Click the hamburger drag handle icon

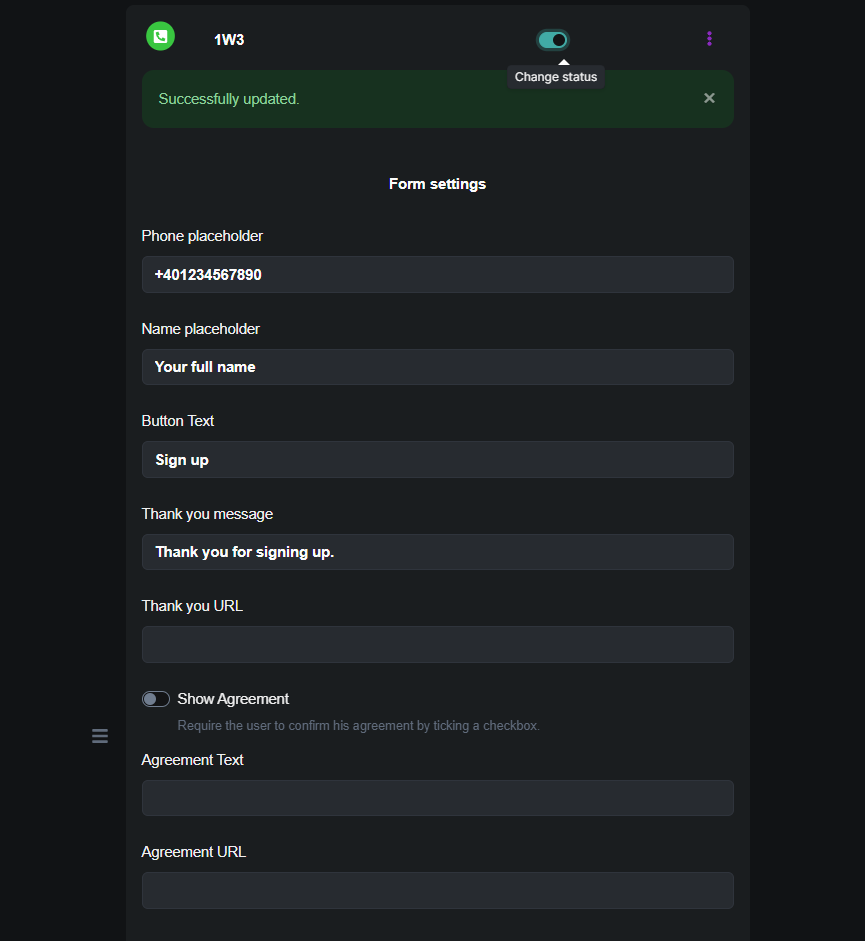point(100,736)
